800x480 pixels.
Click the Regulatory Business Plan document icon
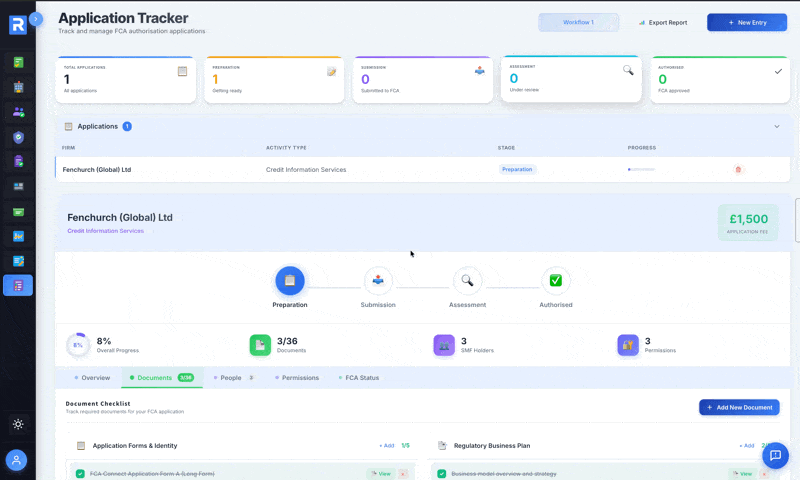[442, 446]
